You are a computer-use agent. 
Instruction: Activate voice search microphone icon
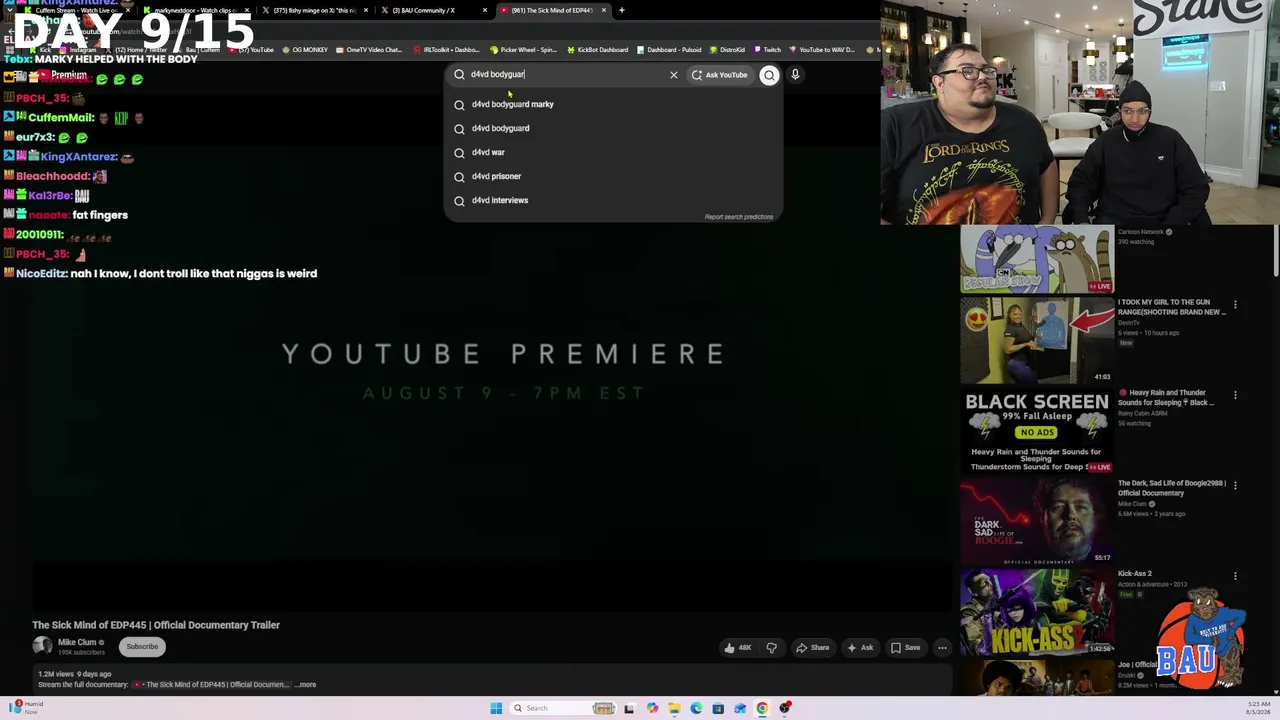click(x=795, y=74)
